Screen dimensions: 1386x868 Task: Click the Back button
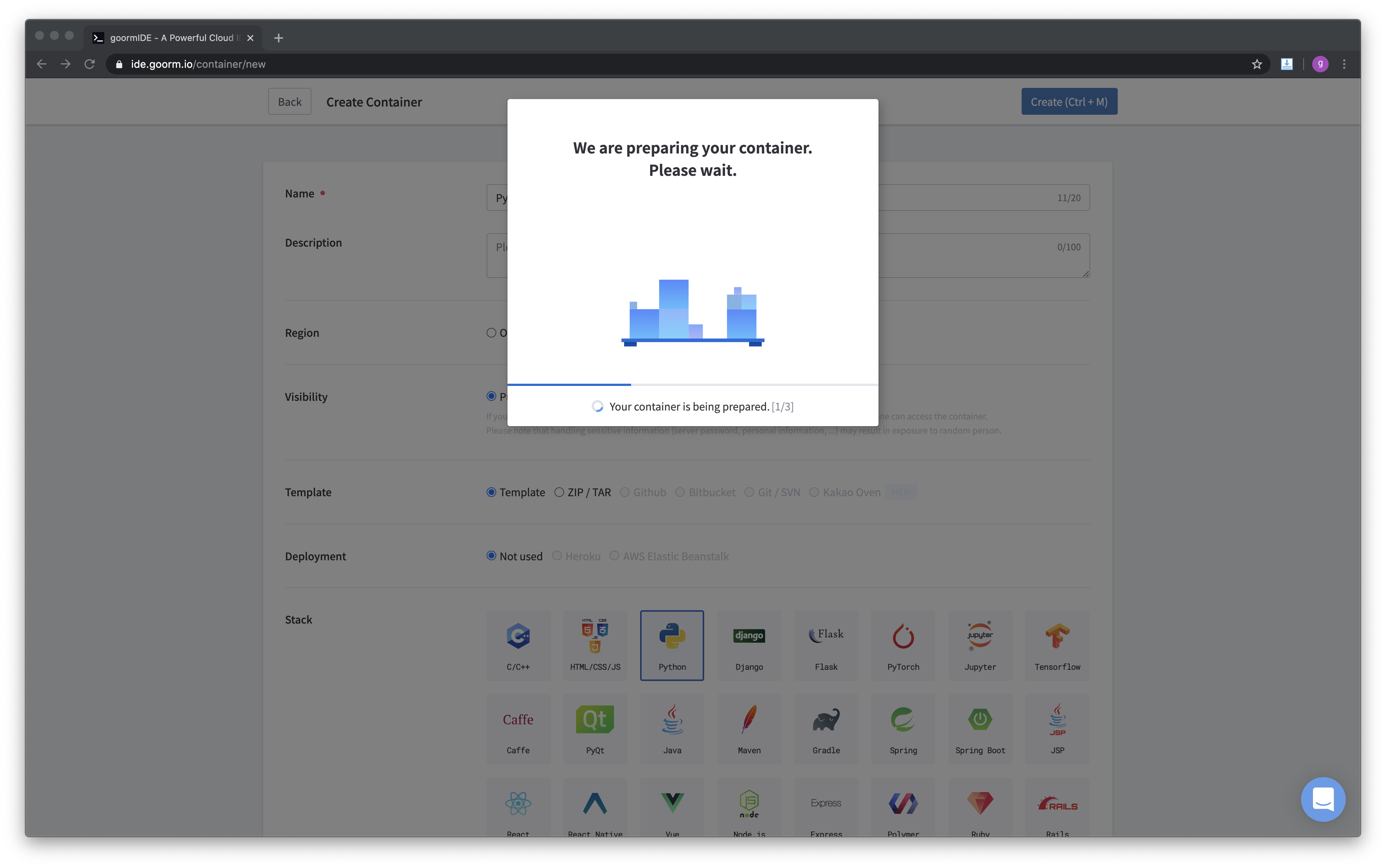(x=289, y=102)
